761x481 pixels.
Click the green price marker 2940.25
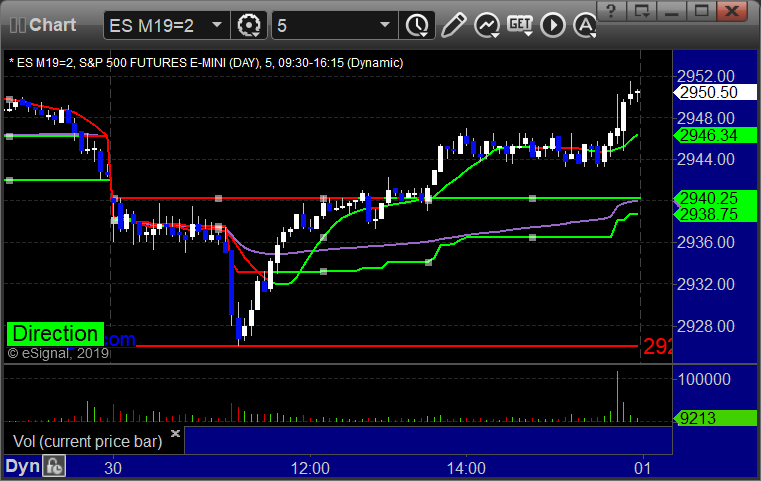point(715,198)
